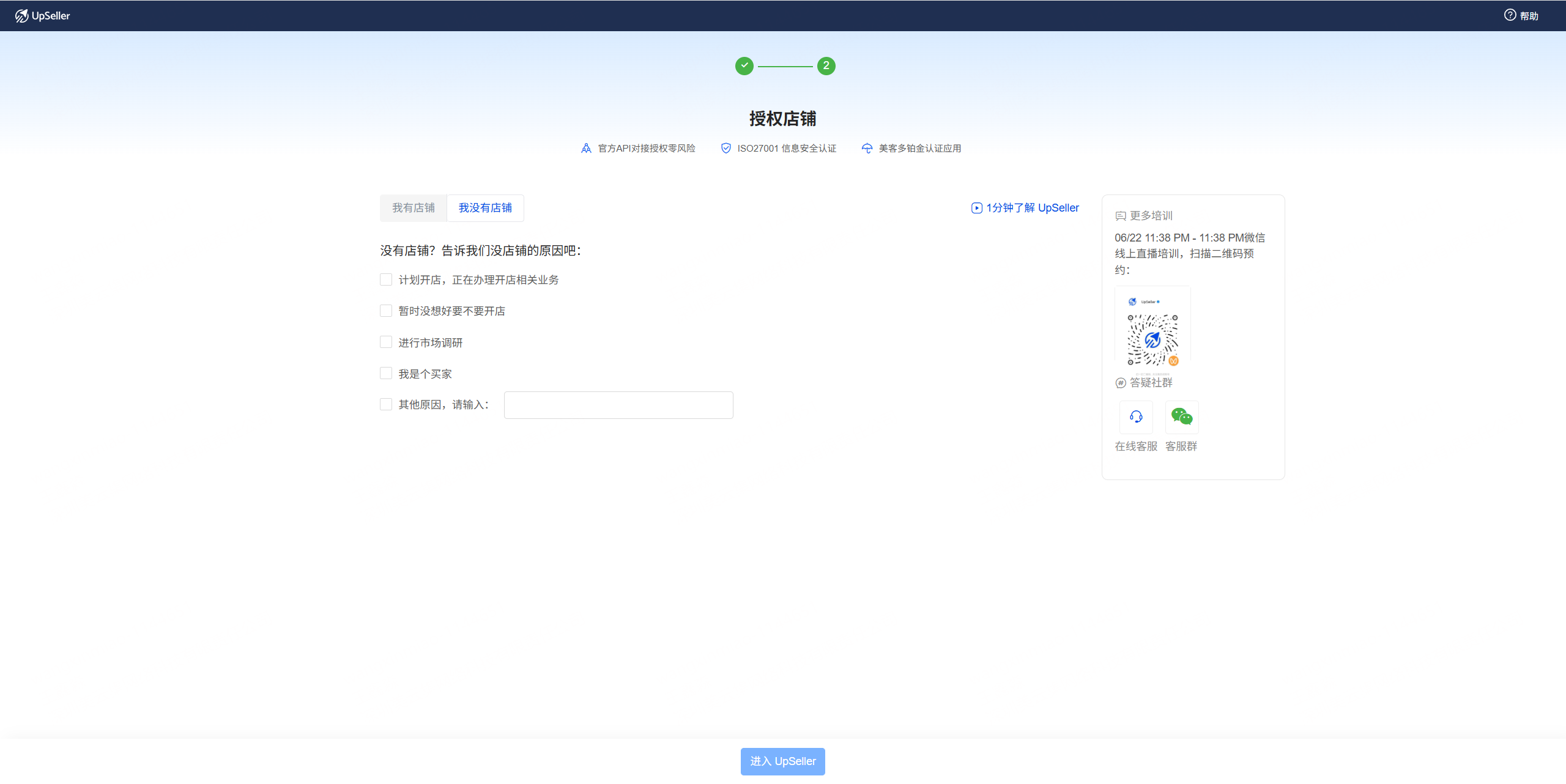Open 在线客服 headset icon
Viewport: 1566px width, 784px height.
[1136, 417]
